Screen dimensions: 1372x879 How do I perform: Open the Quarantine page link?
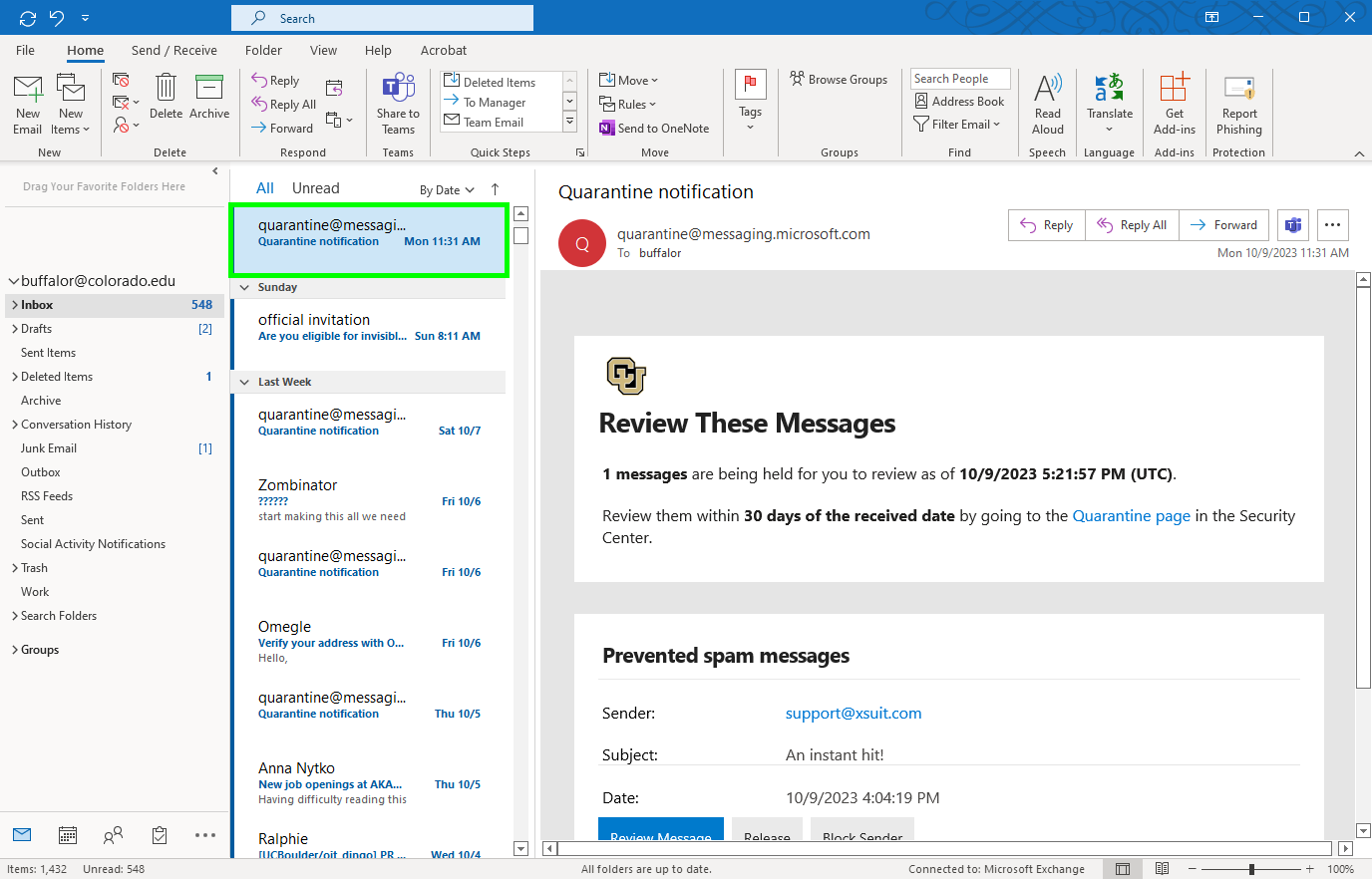tap(1131, 515)
